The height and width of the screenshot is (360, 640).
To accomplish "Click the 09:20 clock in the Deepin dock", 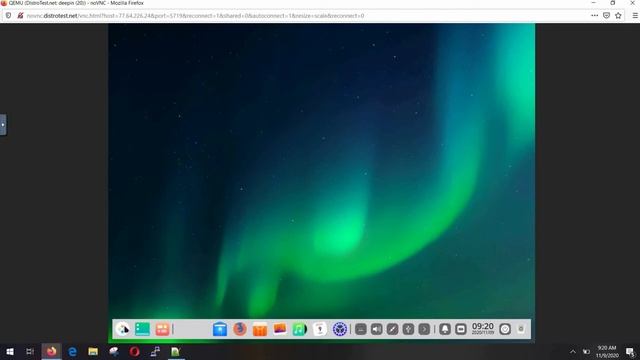I will point(483,329).
